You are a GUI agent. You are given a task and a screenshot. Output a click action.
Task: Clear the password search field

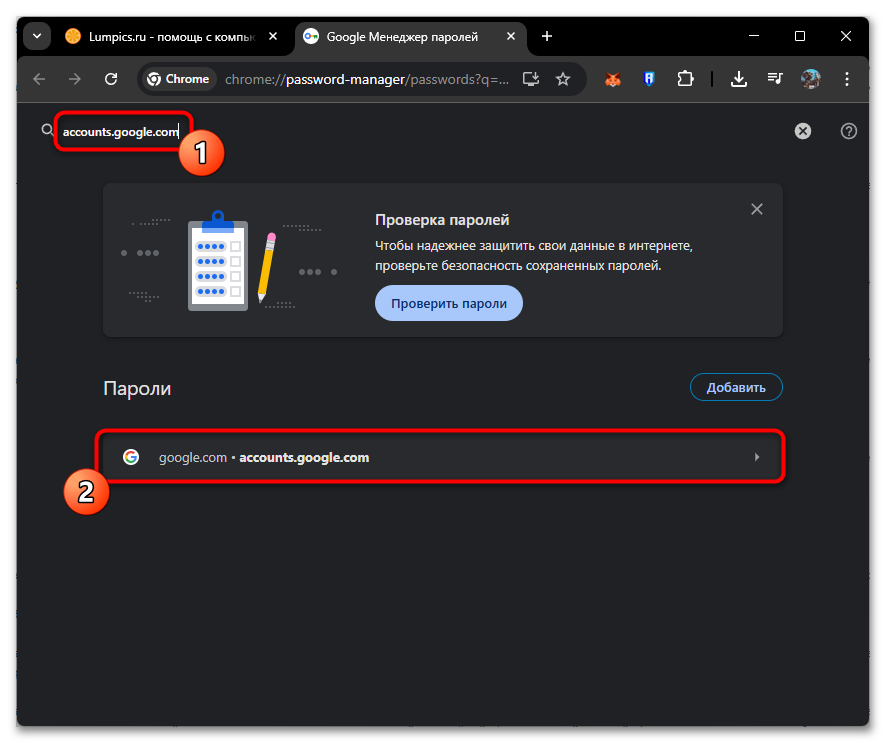point(802,131)
